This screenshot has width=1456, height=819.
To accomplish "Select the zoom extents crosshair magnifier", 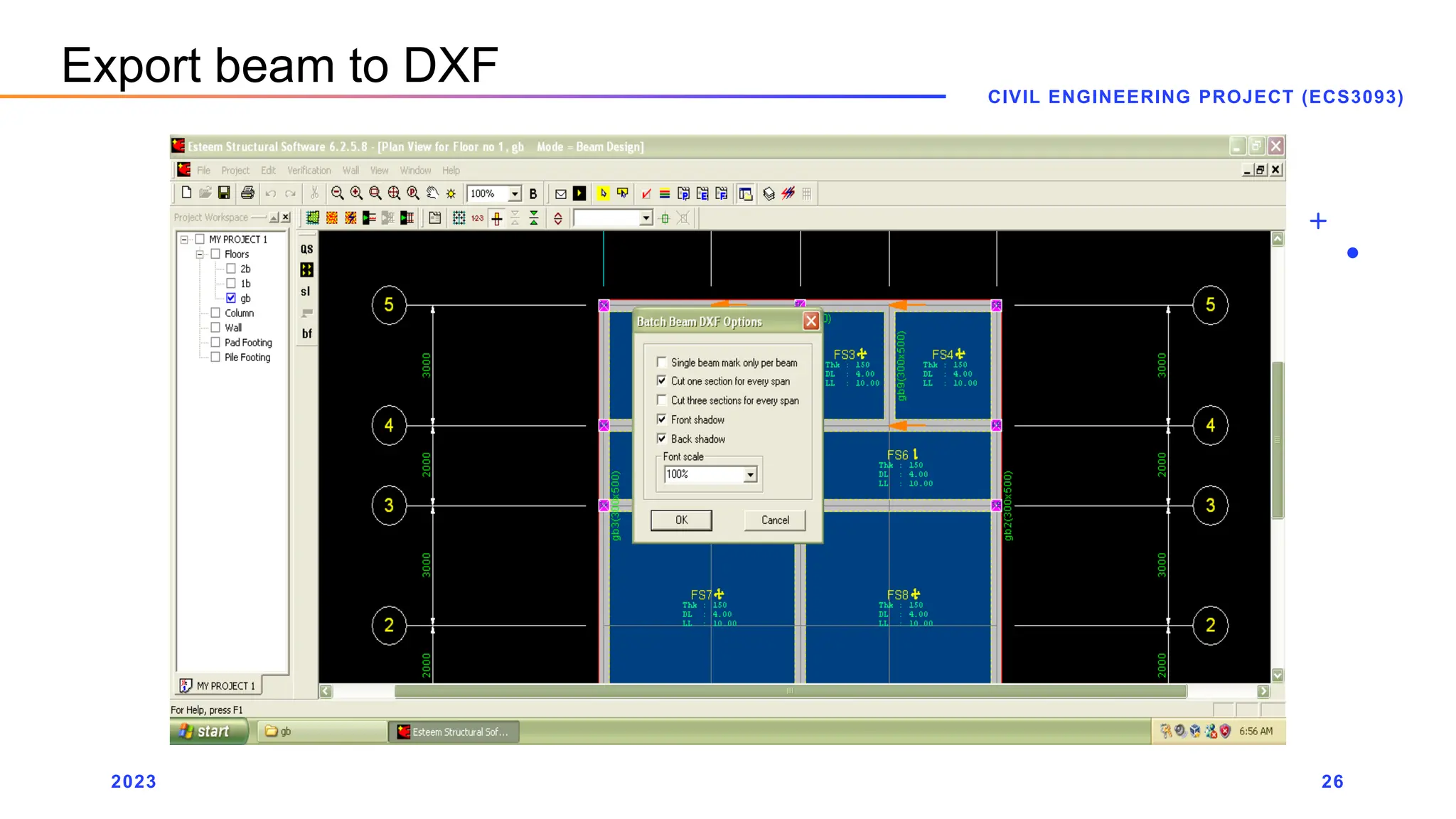I will pos(394,193).
